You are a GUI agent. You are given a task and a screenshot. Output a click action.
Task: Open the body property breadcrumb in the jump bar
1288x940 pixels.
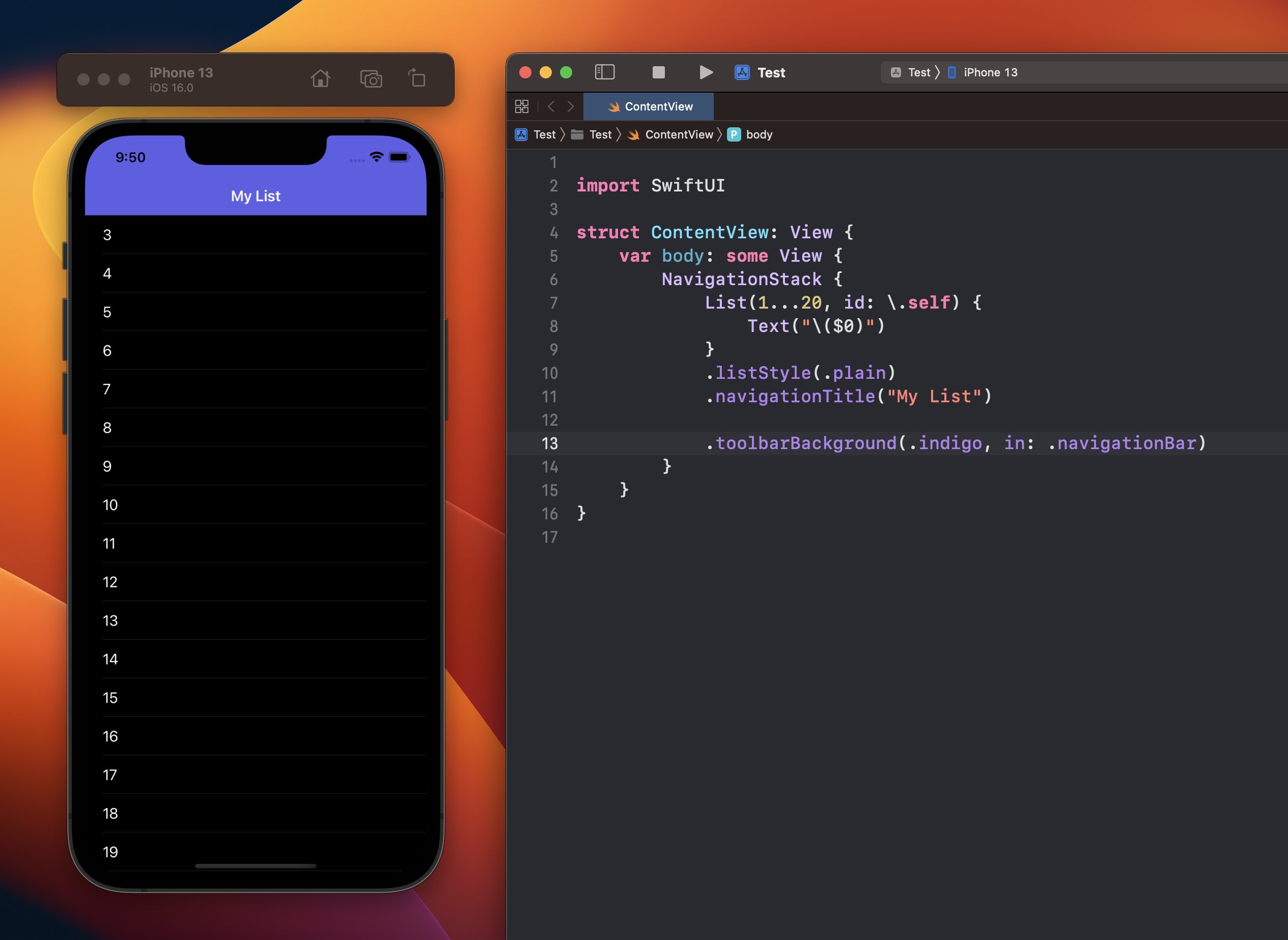[750, 134]
